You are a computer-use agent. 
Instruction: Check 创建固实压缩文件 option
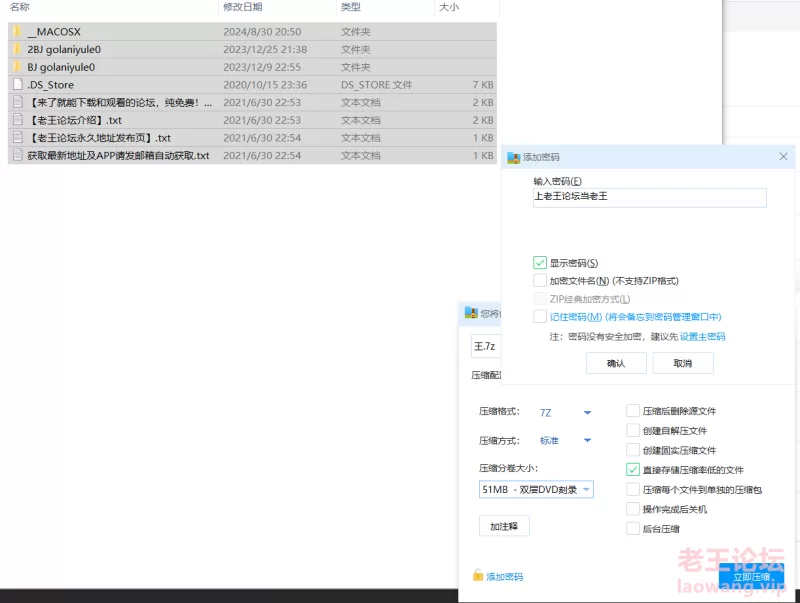point(633,450)
